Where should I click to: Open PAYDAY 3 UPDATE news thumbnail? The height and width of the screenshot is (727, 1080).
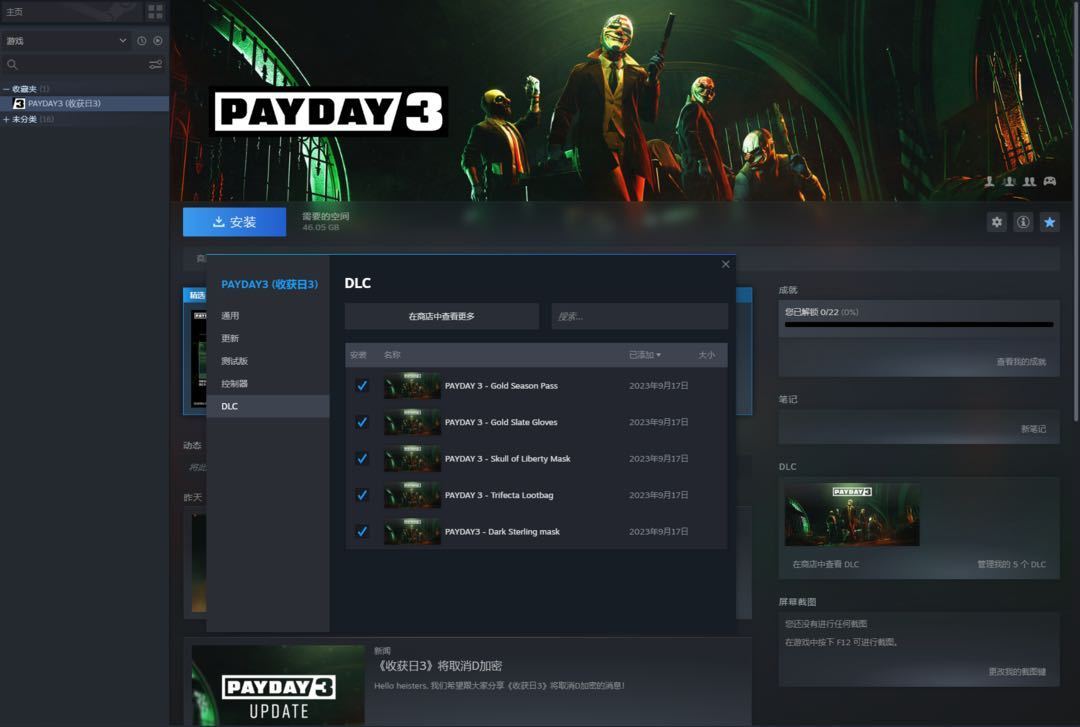point(278,684)
